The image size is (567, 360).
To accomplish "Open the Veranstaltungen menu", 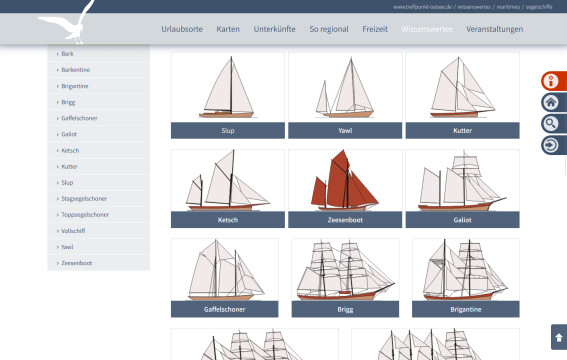I will pos(494,29).
